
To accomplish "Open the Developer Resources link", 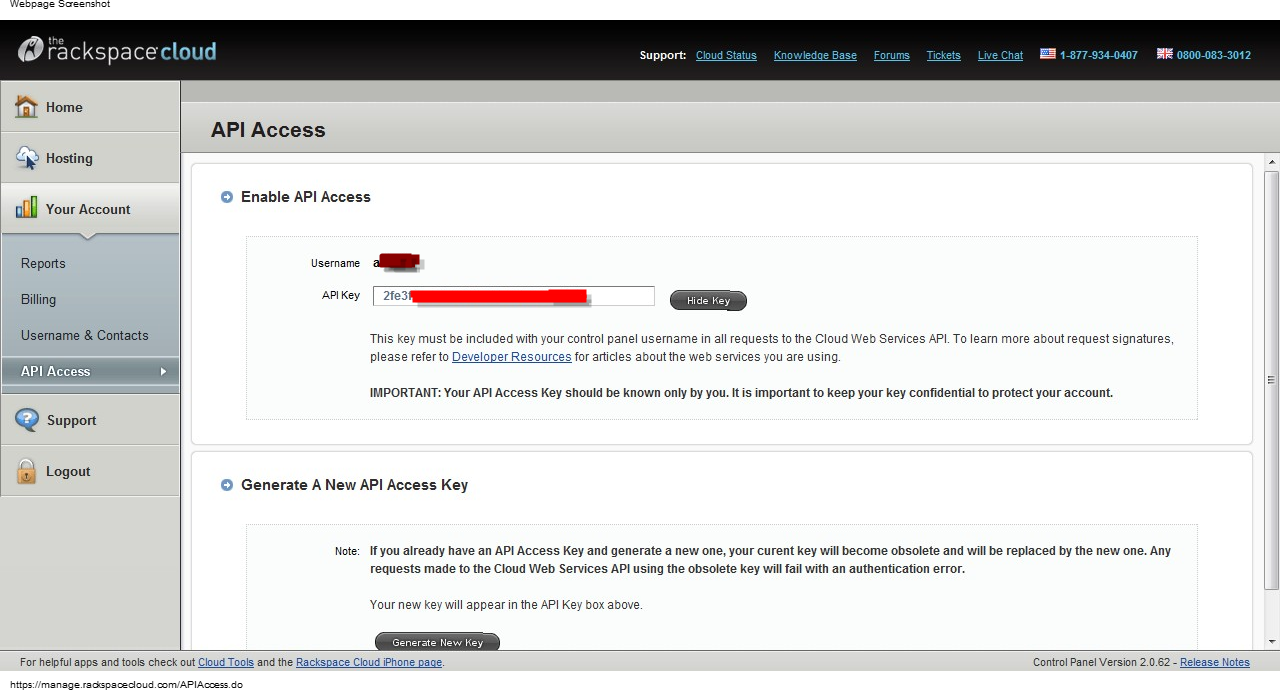I will click(x=511, y=357).
